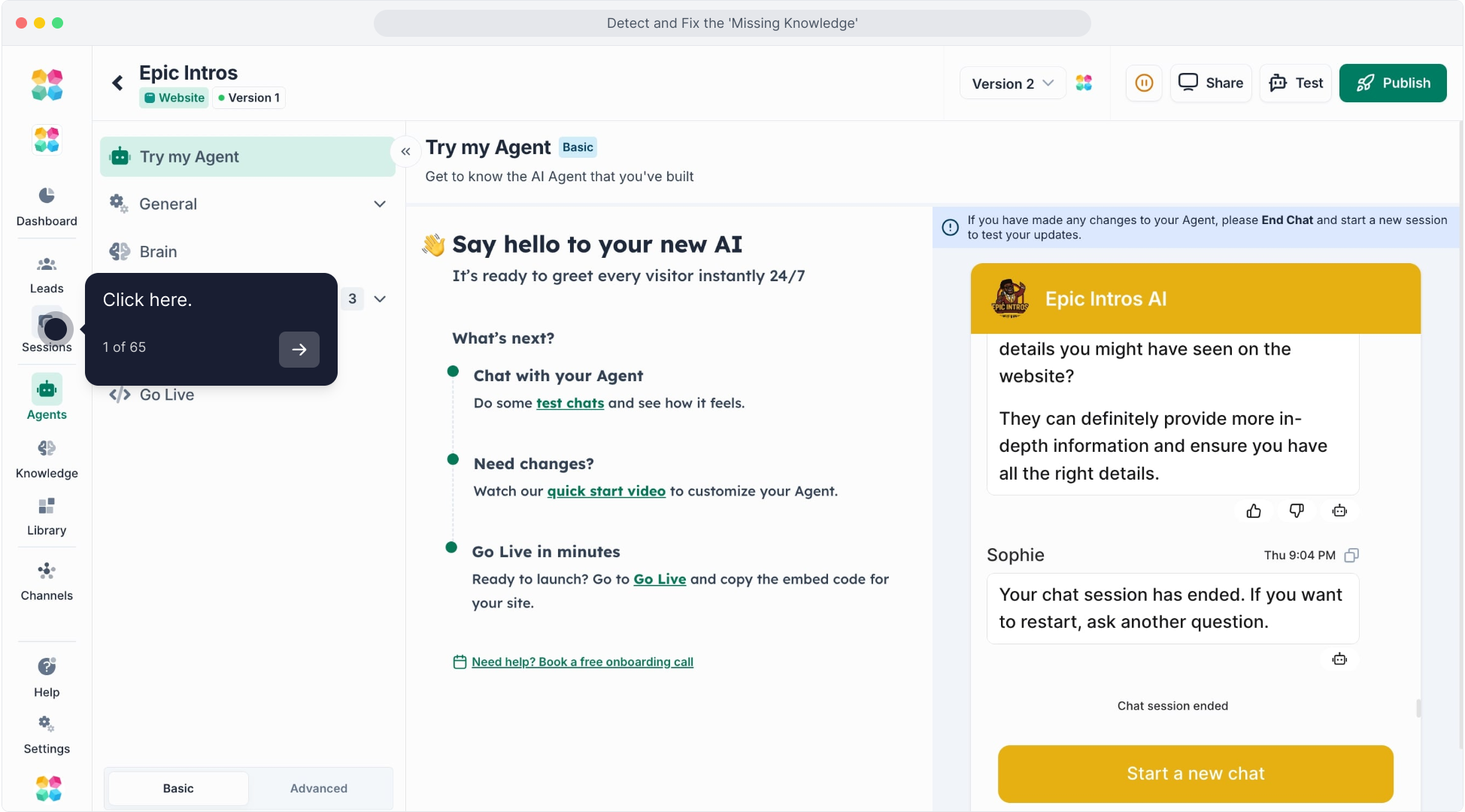
Task: Click the thumbs down feedback icon
Action: 1297,511
